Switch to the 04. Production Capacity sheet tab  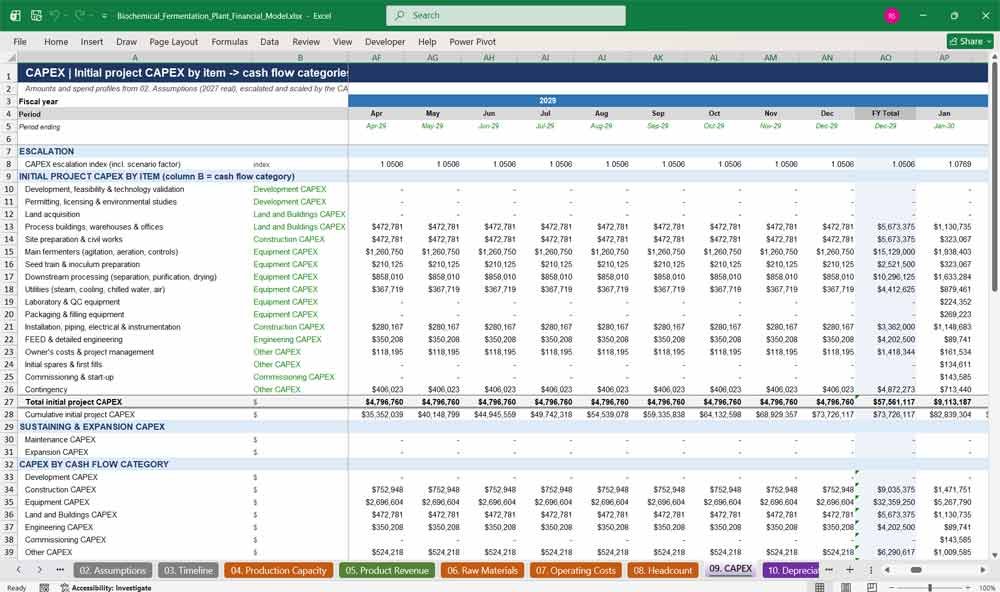click(x=279, y=570)
